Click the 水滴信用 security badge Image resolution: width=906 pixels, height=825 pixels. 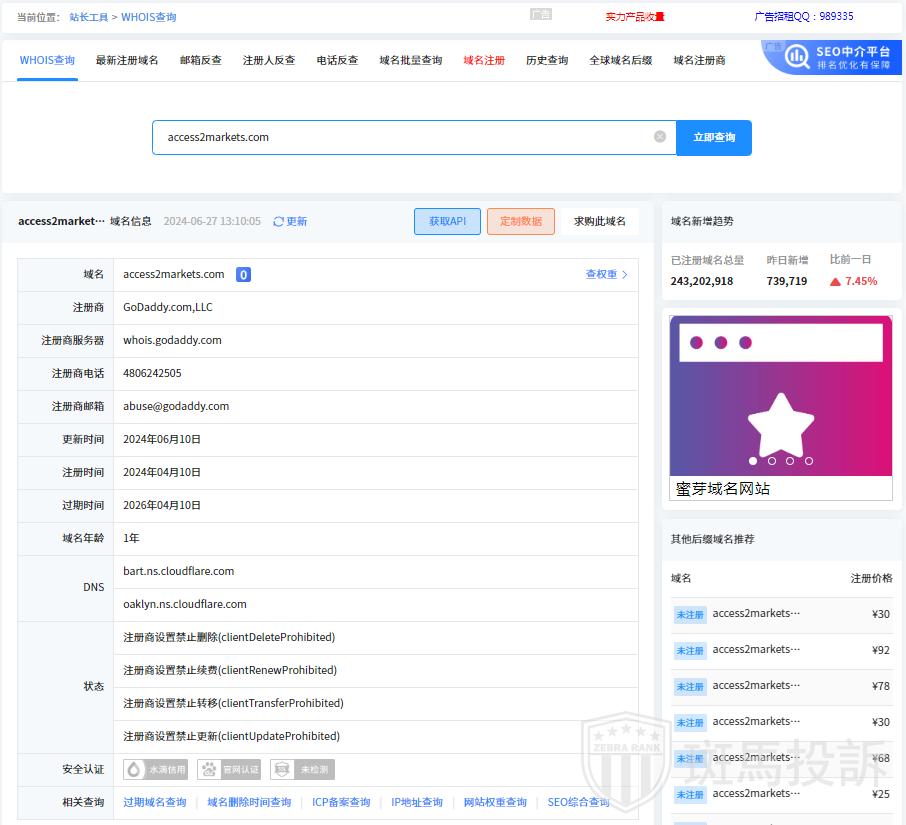pyautogui.click(x=156, y=769)
